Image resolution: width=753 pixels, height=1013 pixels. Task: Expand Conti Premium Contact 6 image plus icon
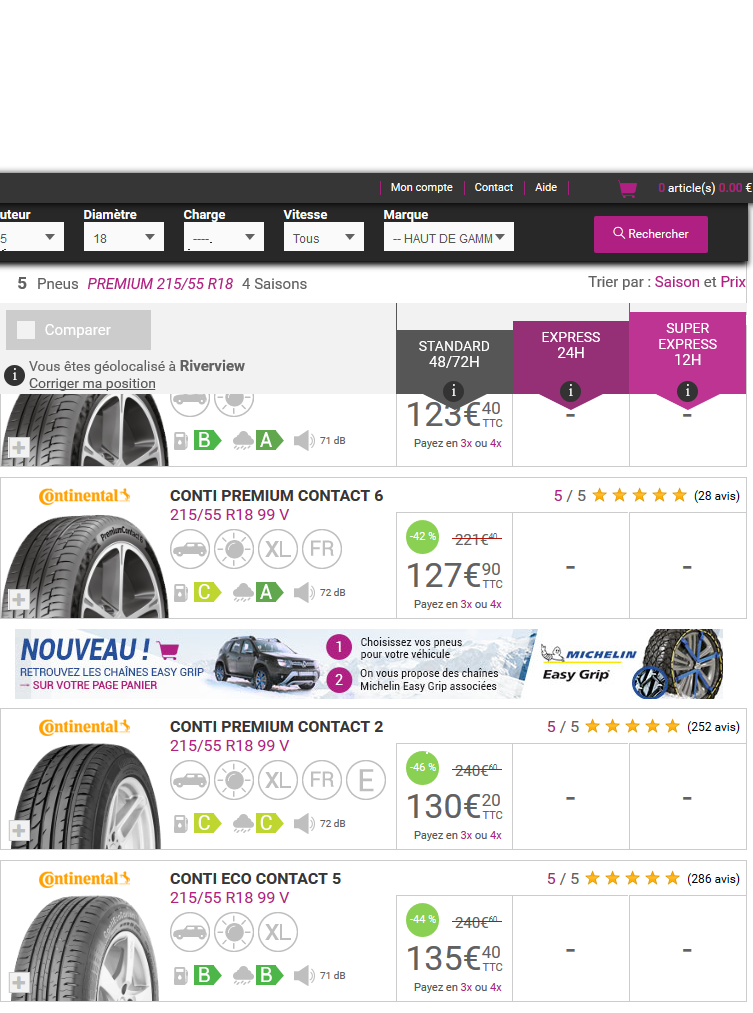(x=19, y=600)
